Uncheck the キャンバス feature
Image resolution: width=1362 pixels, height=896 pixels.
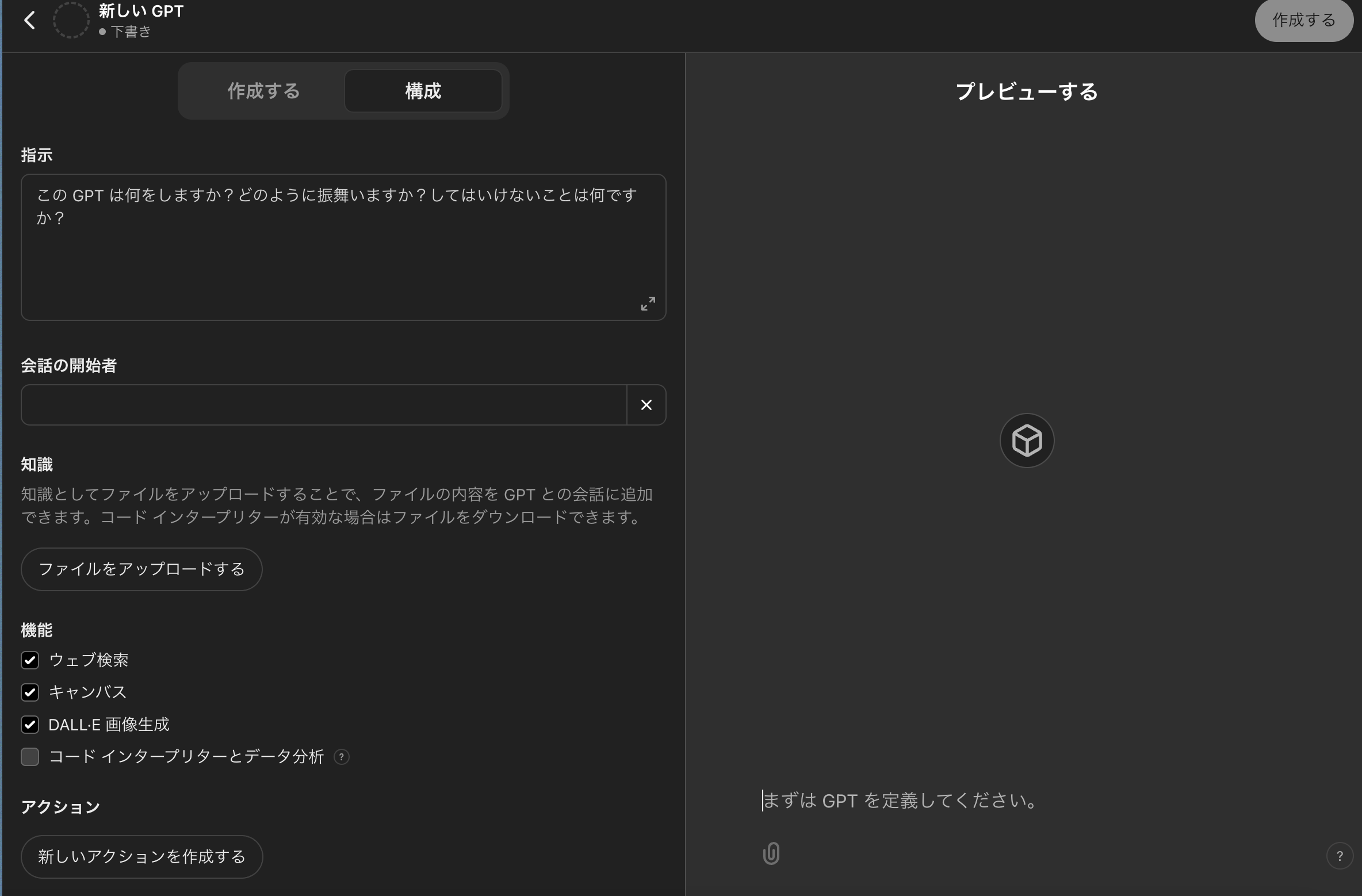click(x=30, y=692)
